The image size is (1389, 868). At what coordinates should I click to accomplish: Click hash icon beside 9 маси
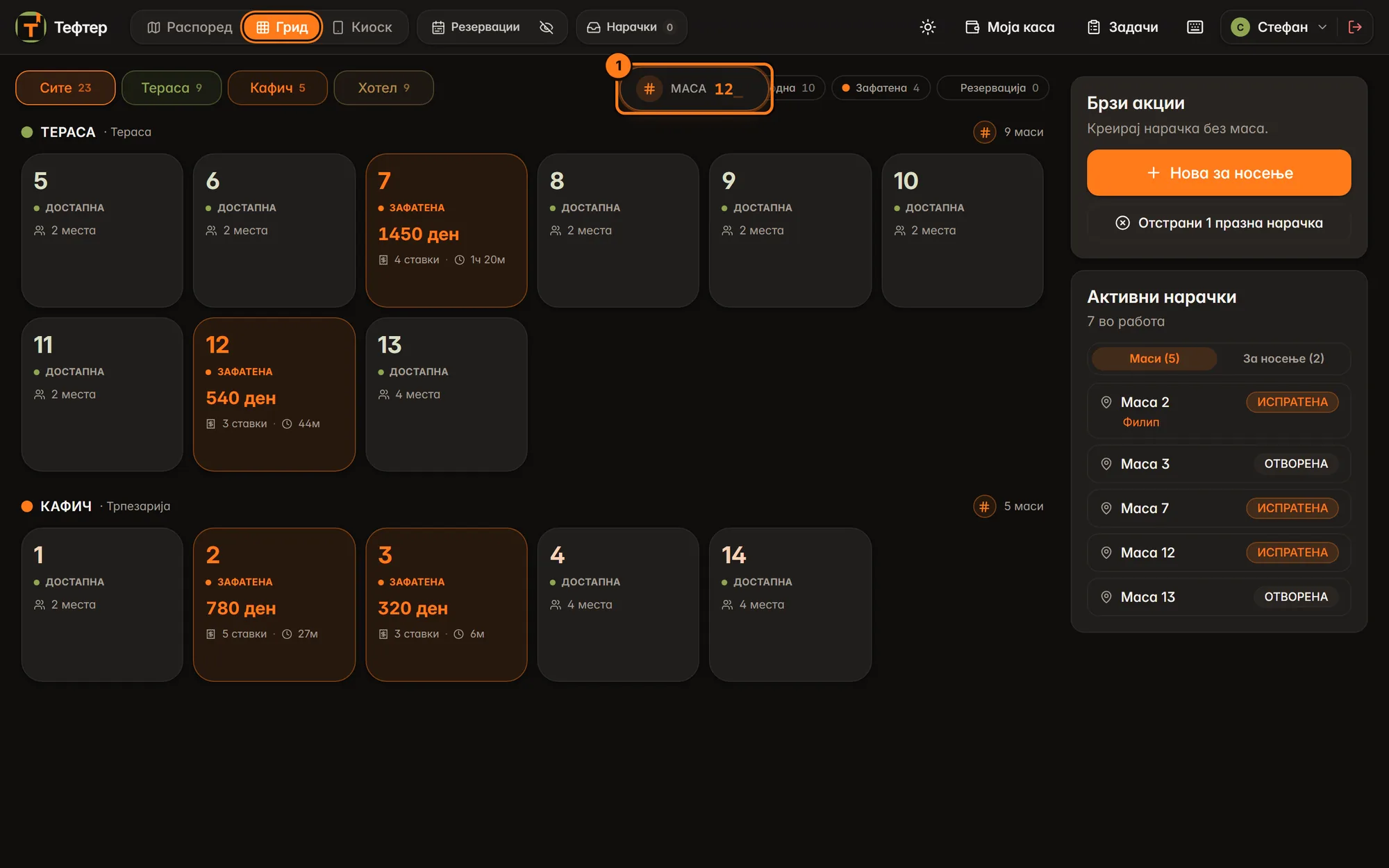pyautogui.click(x=984, y=132)
